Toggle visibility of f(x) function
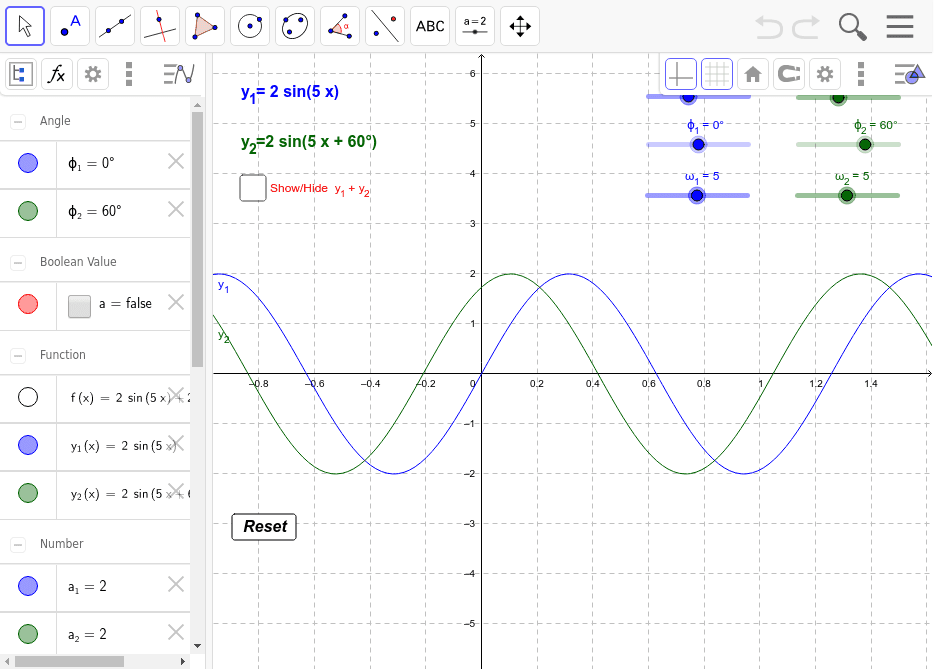 pyautogui.click(x=28, y=397)
